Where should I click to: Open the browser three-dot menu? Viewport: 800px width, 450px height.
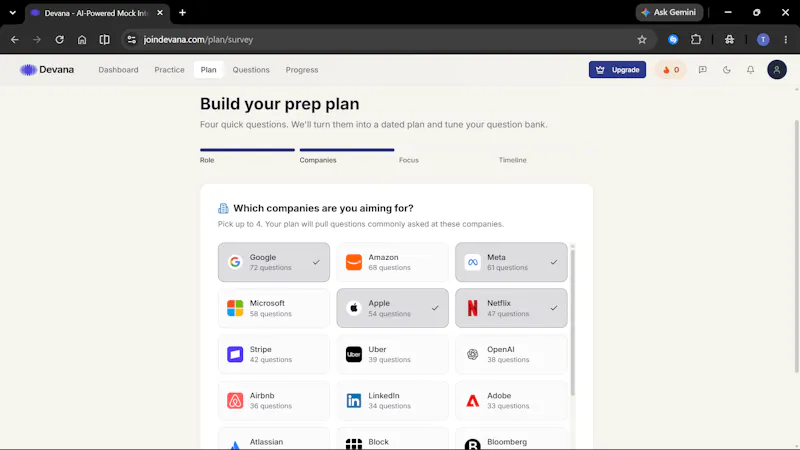pyautogui.click(x=786, y=39)
